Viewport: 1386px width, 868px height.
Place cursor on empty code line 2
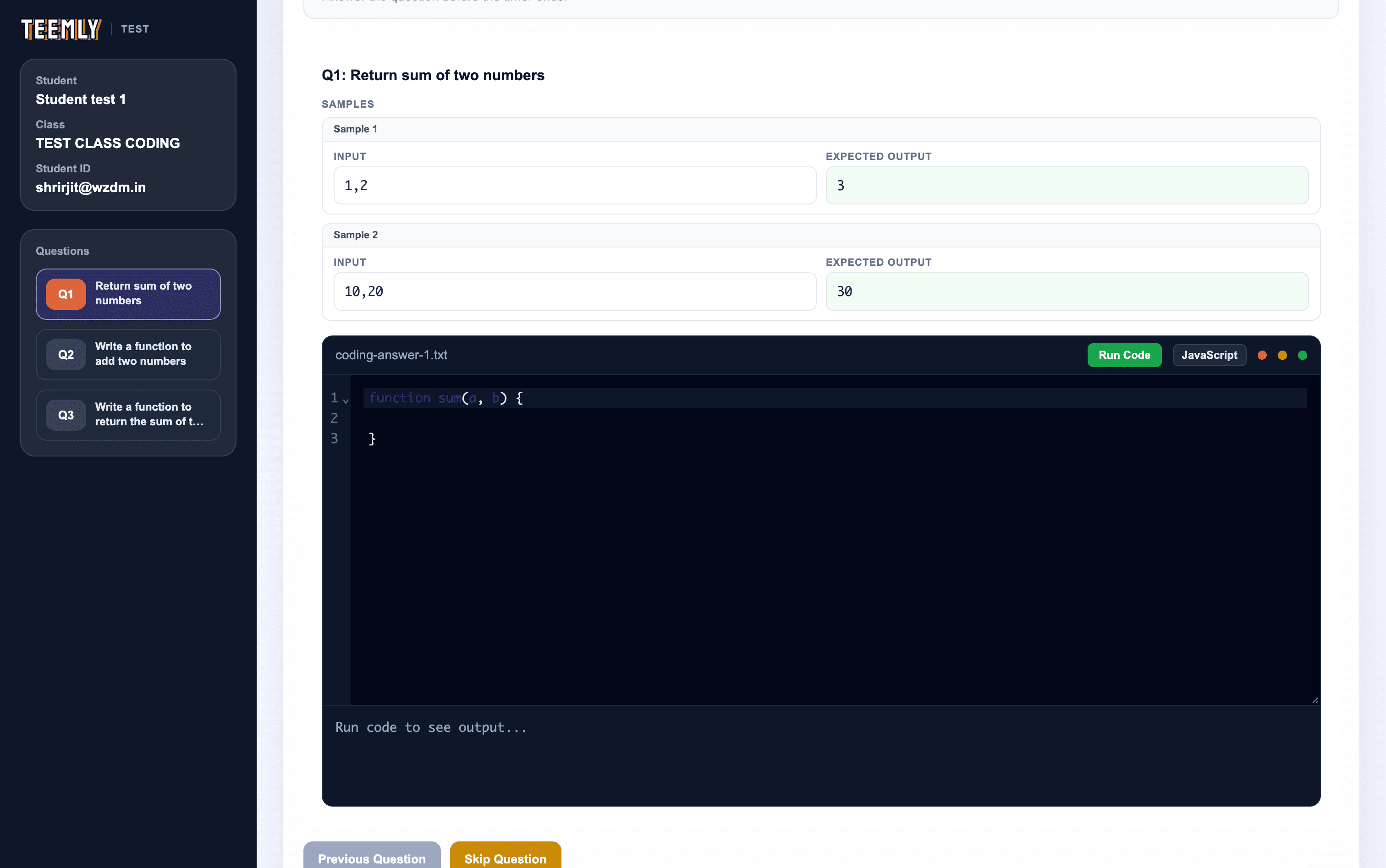[835, 418]
